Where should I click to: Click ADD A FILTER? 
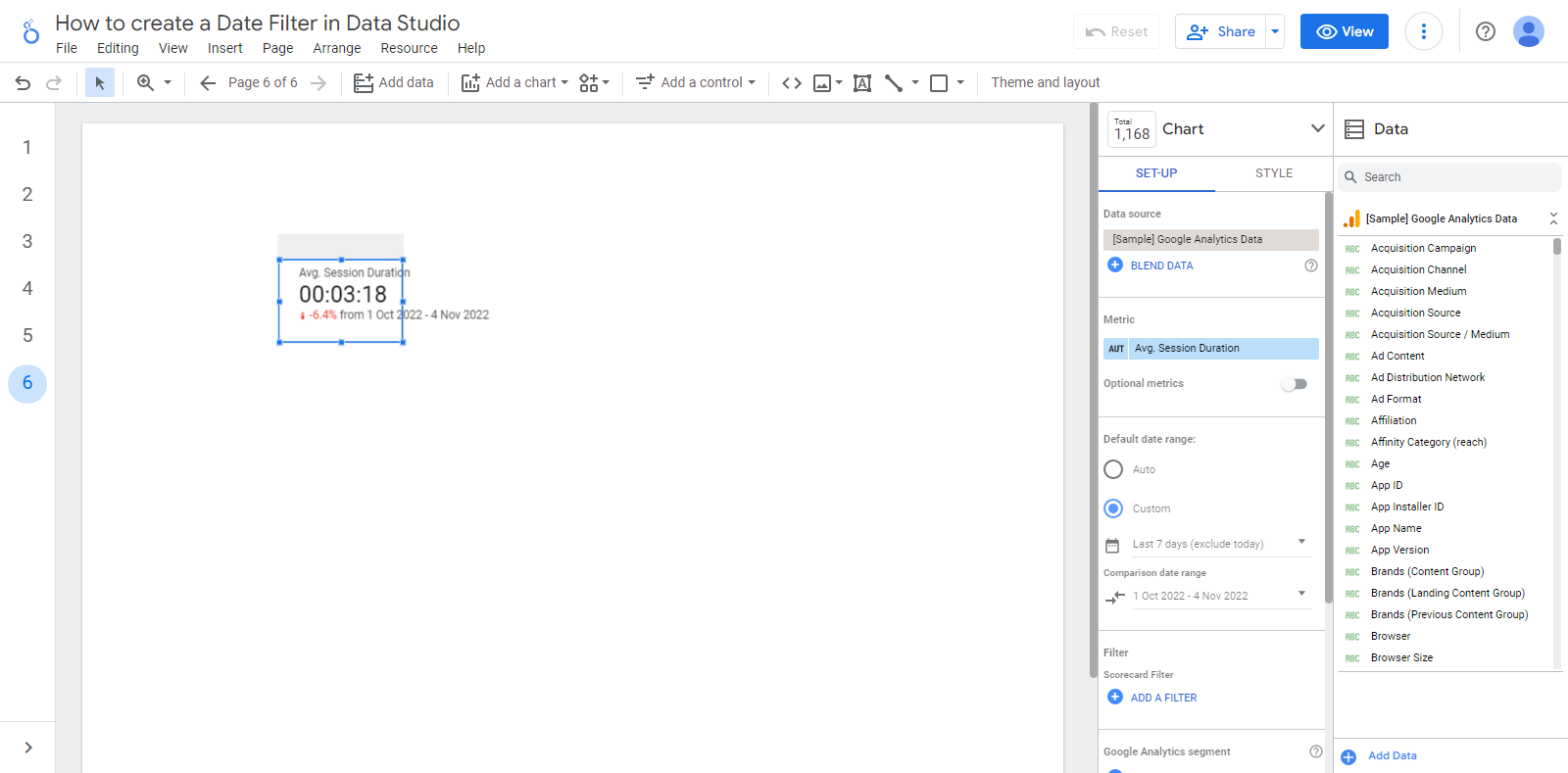1163,698
